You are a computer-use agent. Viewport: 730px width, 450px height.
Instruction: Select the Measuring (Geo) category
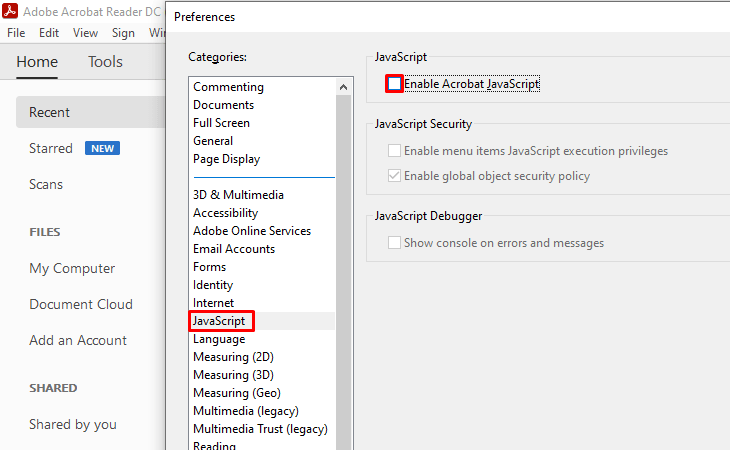[x=237, y=393]
